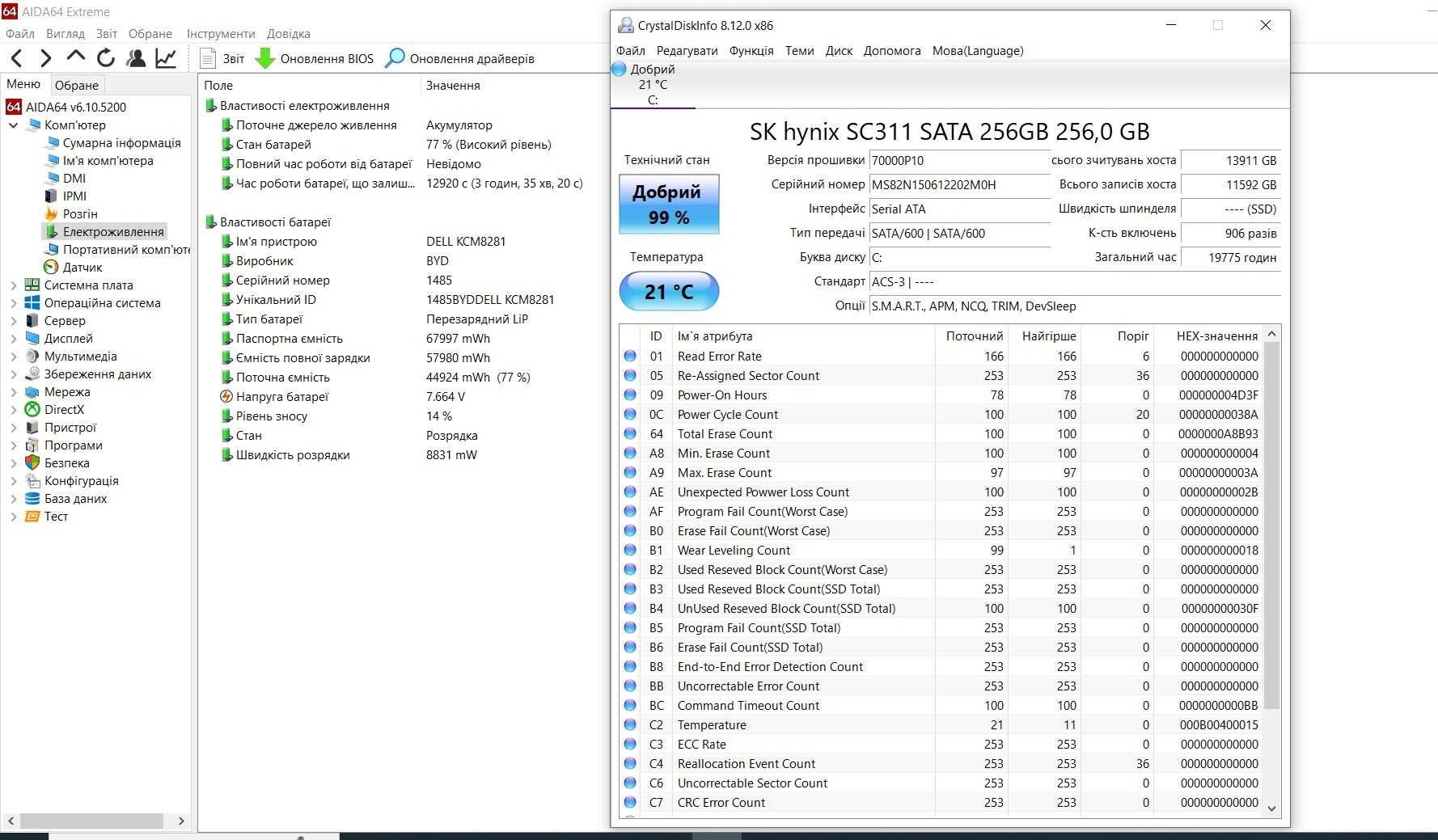Go forward with the AIDA64 forward arrow
1438x840 pixels.
coord(46,58)
